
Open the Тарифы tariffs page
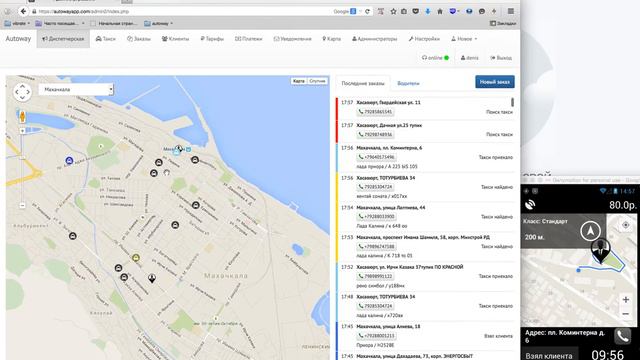point(212,39)
